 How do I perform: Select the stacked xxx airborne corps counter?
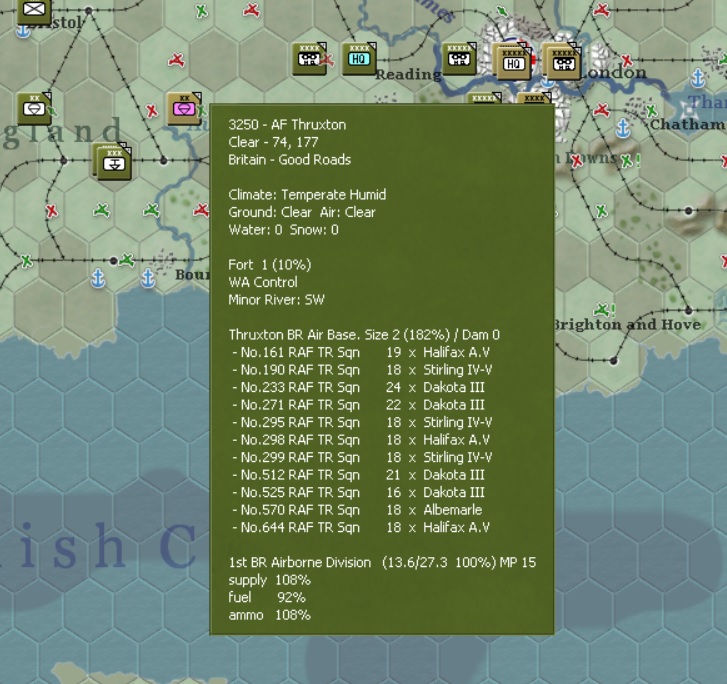click(x=112, y=161)
